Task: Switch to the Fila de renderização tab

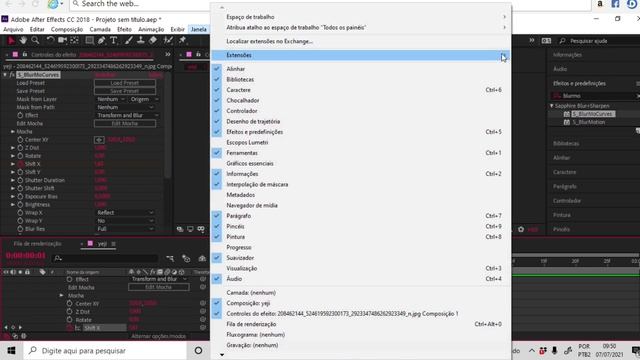Action: coord(38,244)
